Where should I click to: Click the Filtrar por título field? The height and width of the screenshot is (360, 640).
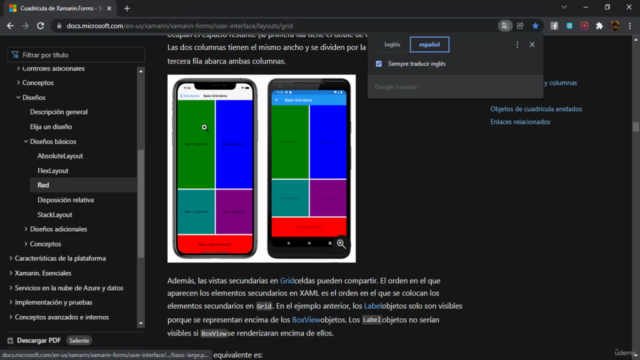pyautogui.click(x=76, y=55)
